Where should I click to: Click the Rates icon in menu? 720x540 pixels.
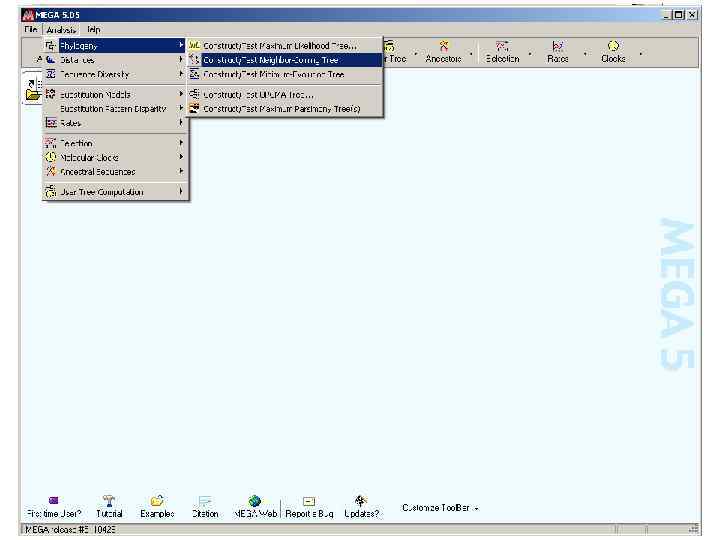click(x=51, y=123)
